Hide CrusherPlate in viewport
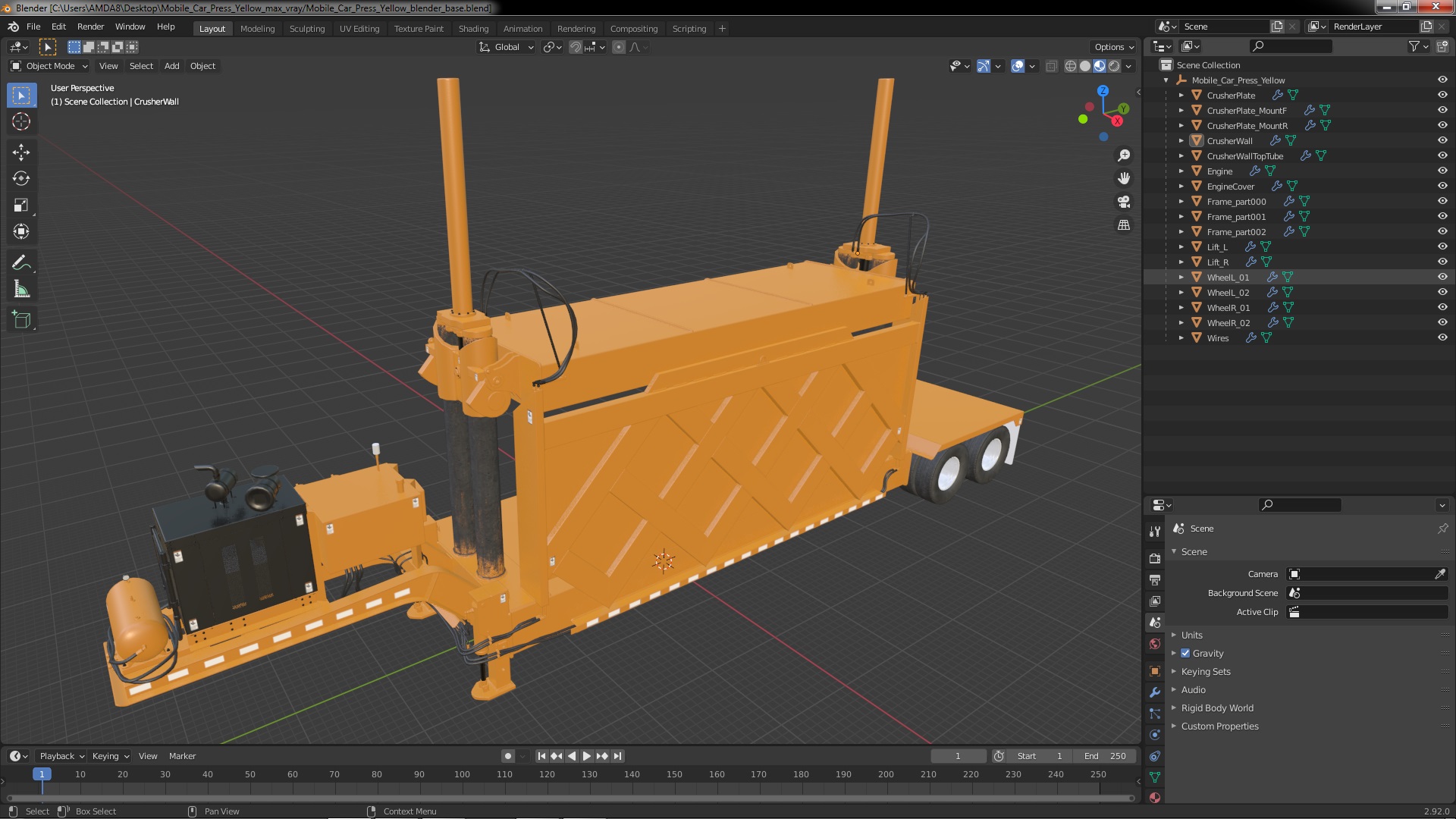 coord(1442,95)
